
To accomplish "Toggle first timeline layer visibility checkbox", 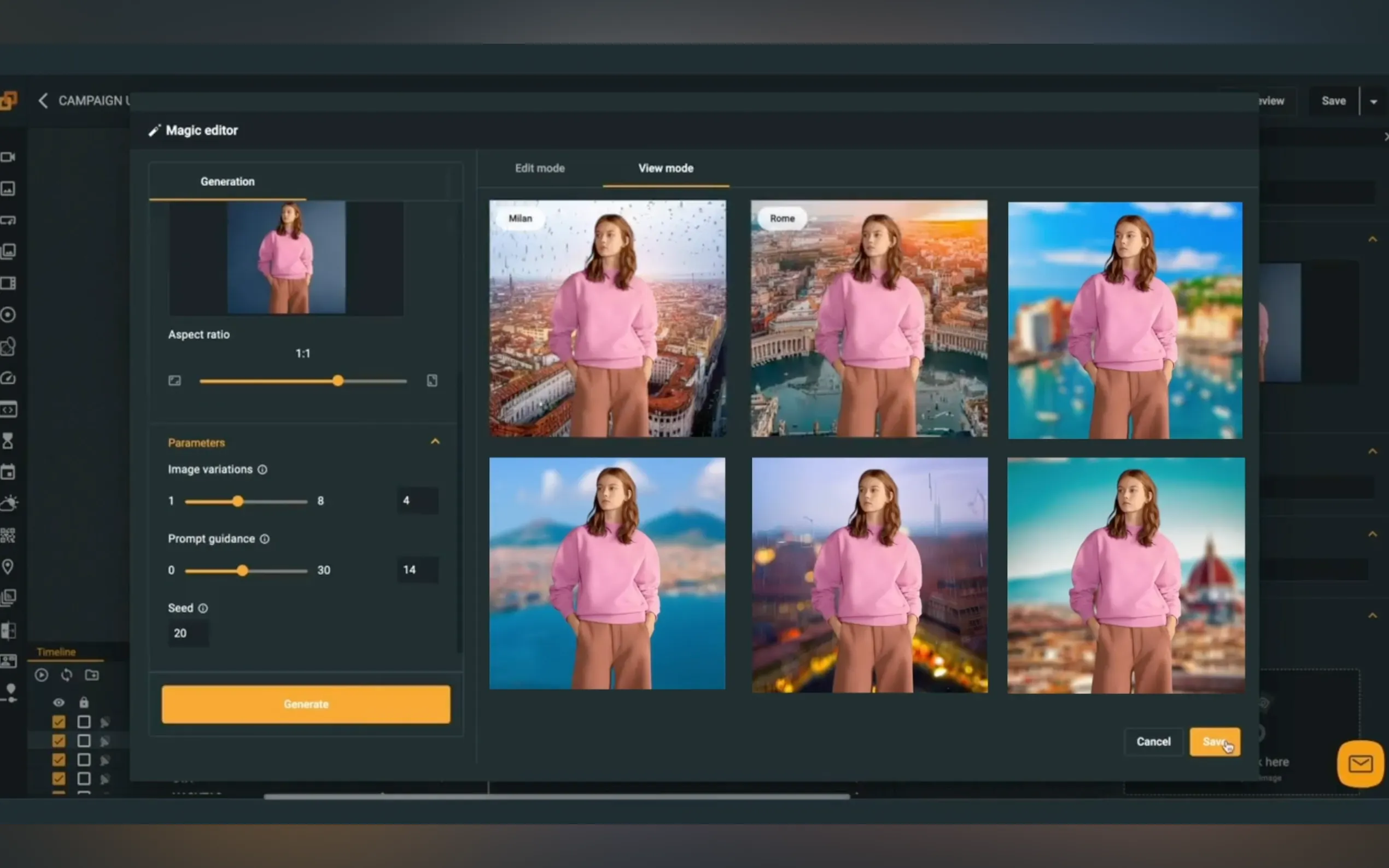I will pyautogui.click(x=59, y=722).
